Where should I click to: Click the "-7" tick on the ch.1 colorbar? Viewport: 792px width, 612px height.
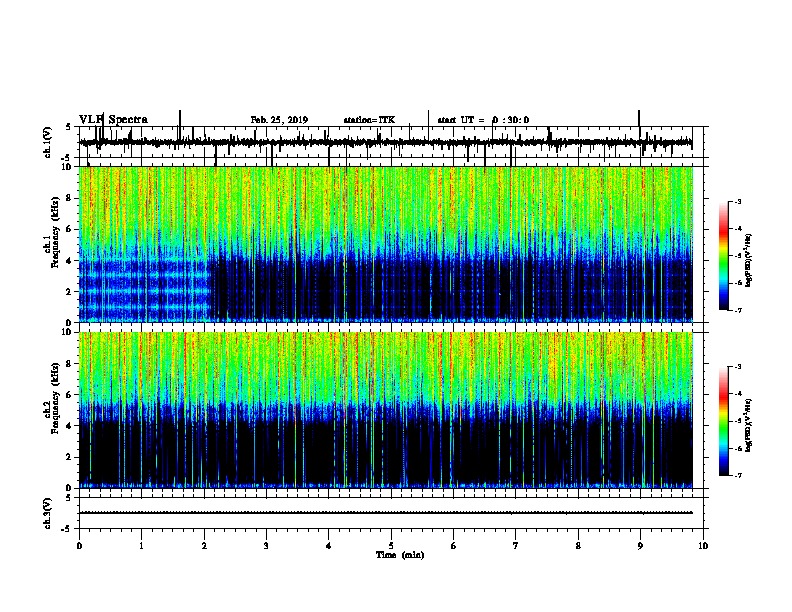pos(738,310)
